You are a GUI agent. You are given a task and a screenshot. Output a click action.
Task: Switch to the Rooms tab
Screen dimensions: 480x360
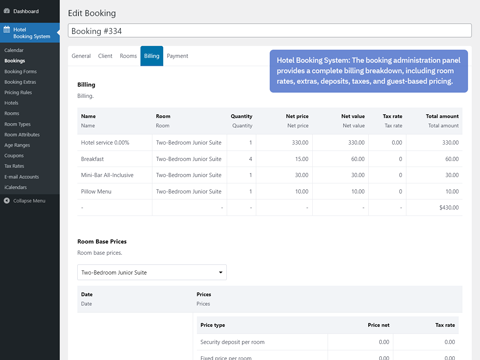pyautogui.click(x=128, y=56)
